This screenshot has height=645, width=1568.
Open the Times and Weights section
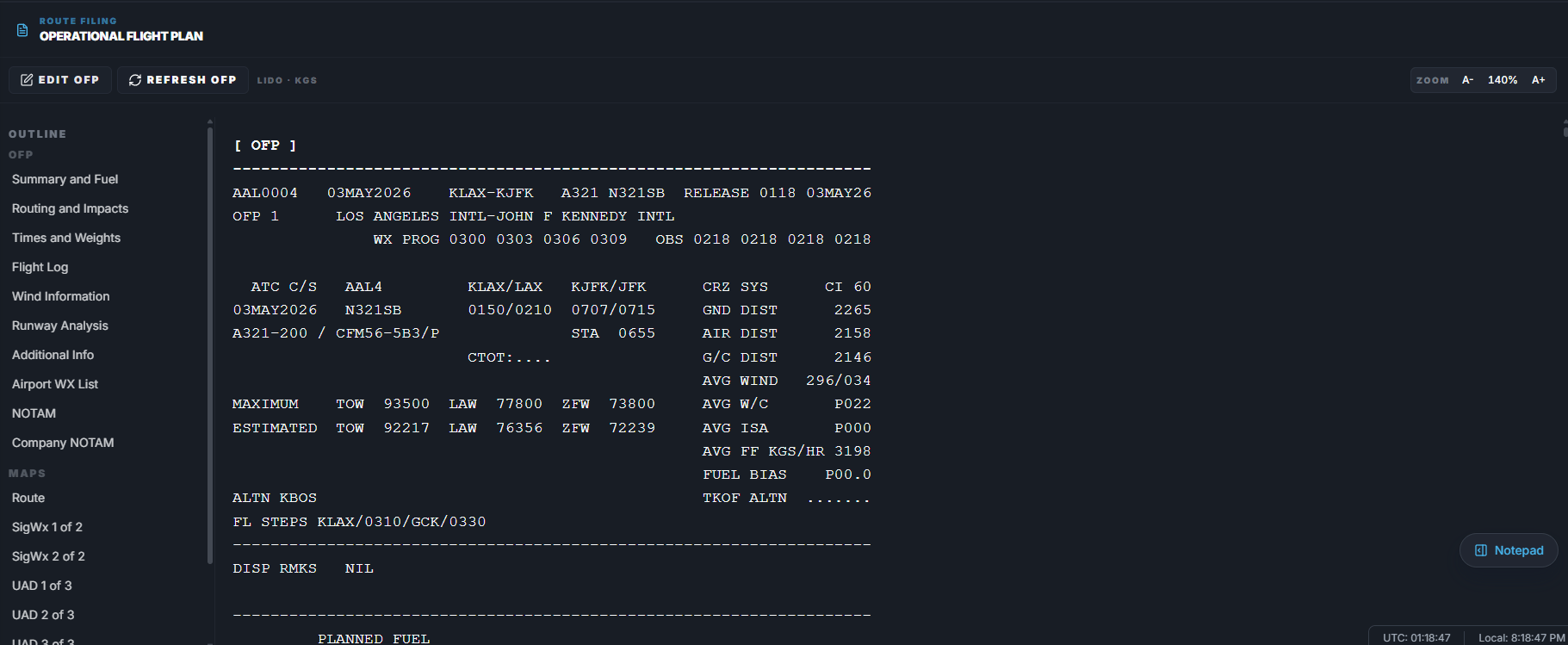[66, 238]
